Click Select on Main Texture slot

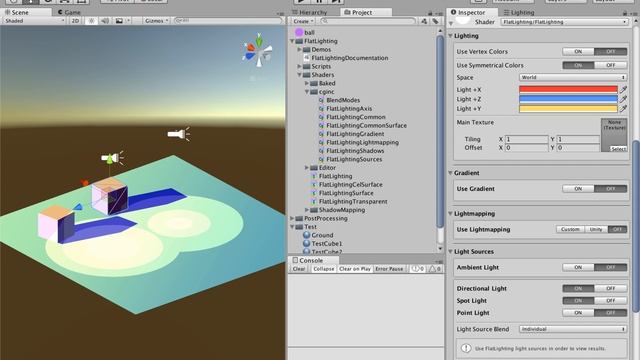coord(618,149)
